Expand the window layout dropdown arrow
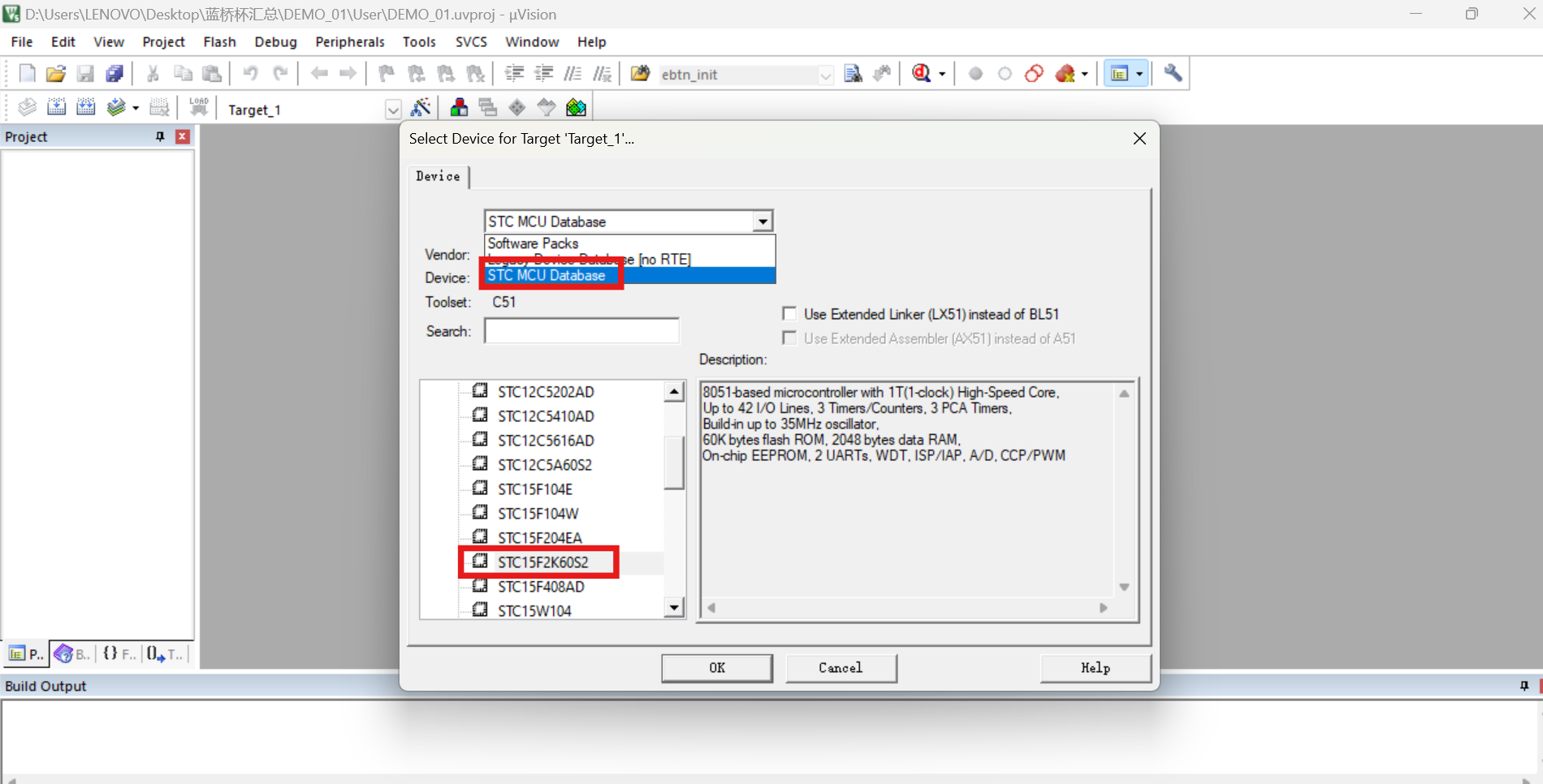This screenshot has height=784, width=1543. point(1139,74)
